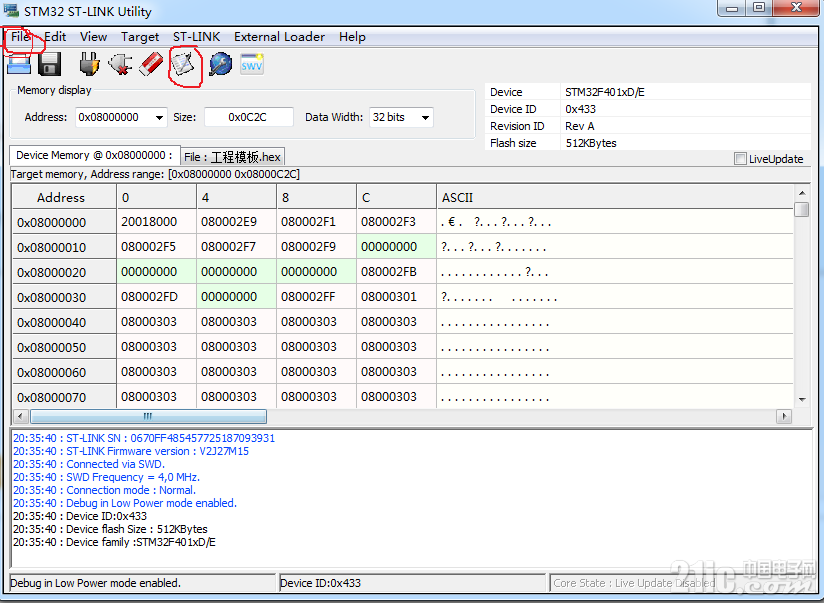This screenshot has height=603, width=824.
Task: Open the File menu
Action: coord(20,37)
